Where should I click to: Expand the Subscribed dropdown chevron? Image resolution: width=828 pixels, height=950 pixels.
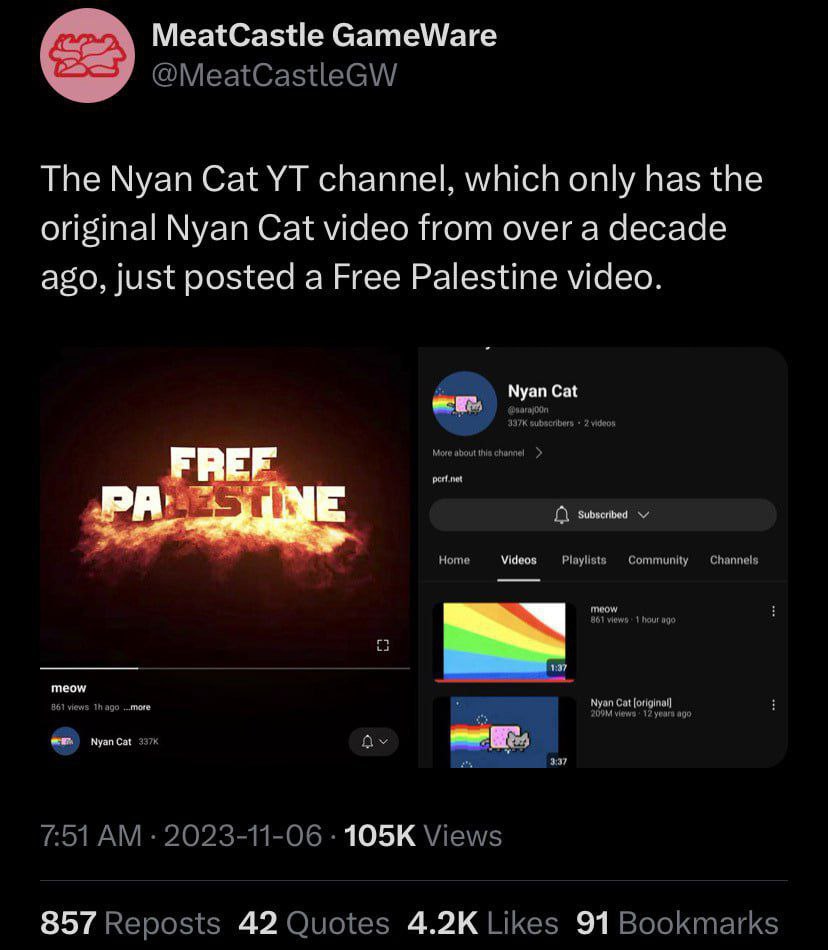pos(643,514)
